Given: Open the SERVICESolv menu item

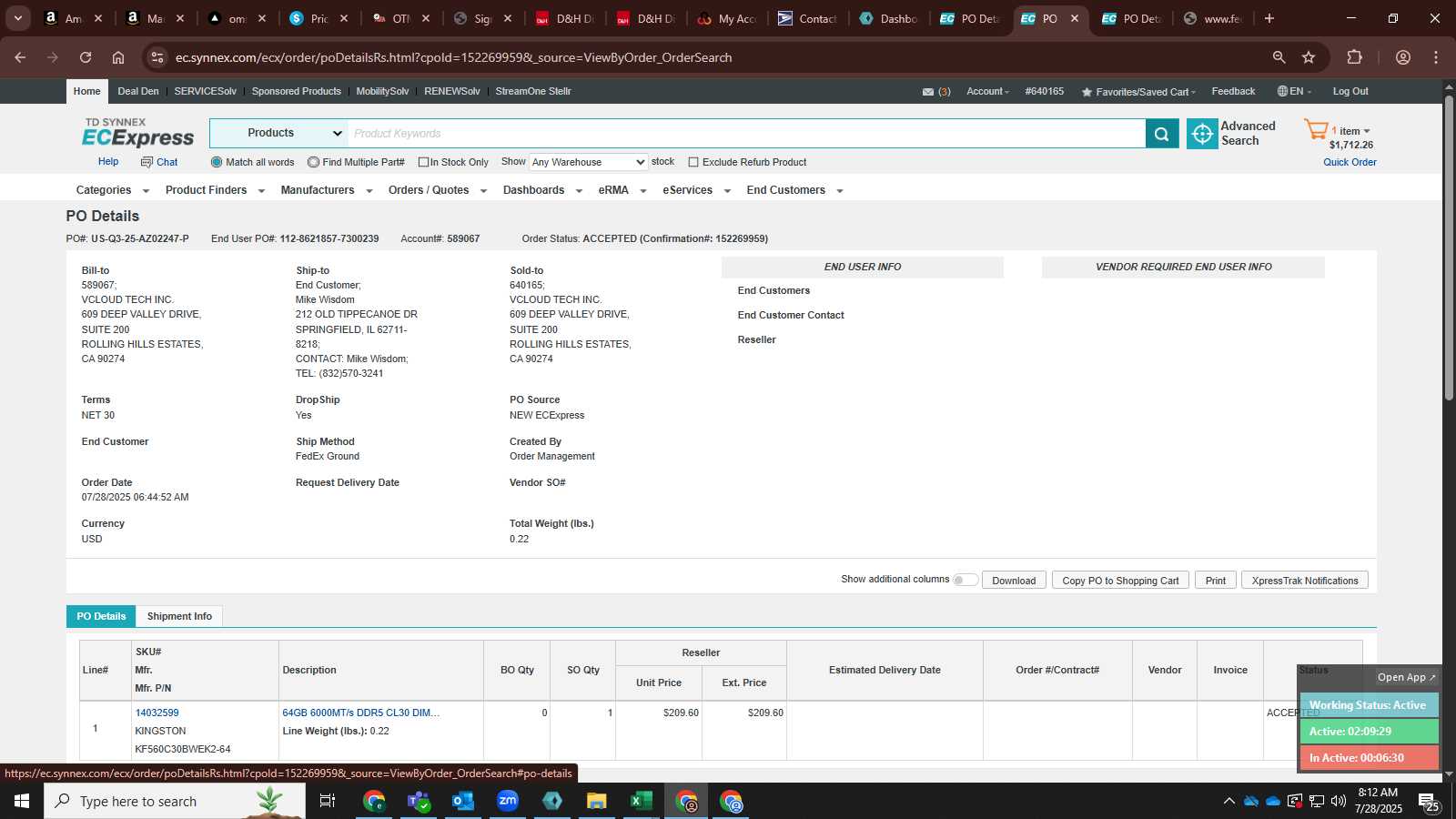Looking at the screenshot, I should point(205,91).
